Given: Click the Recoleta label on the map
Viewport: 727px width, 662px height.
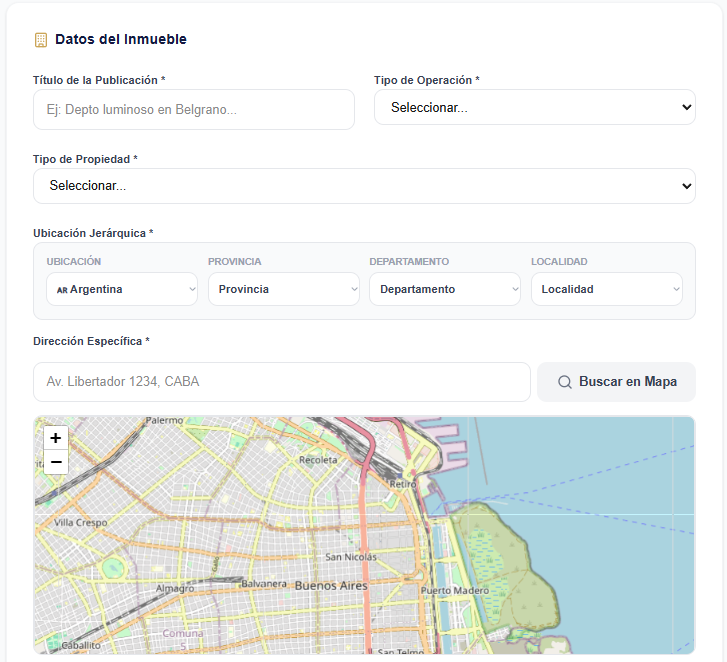Looking at the screenshot, I should click(x=318, y=460).
